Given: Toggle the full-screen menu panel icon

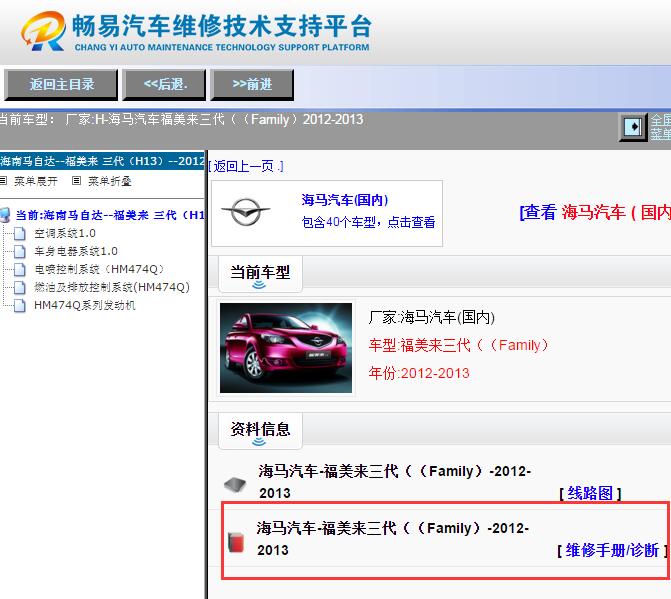Looking at the screenshot, I should 633,127.
